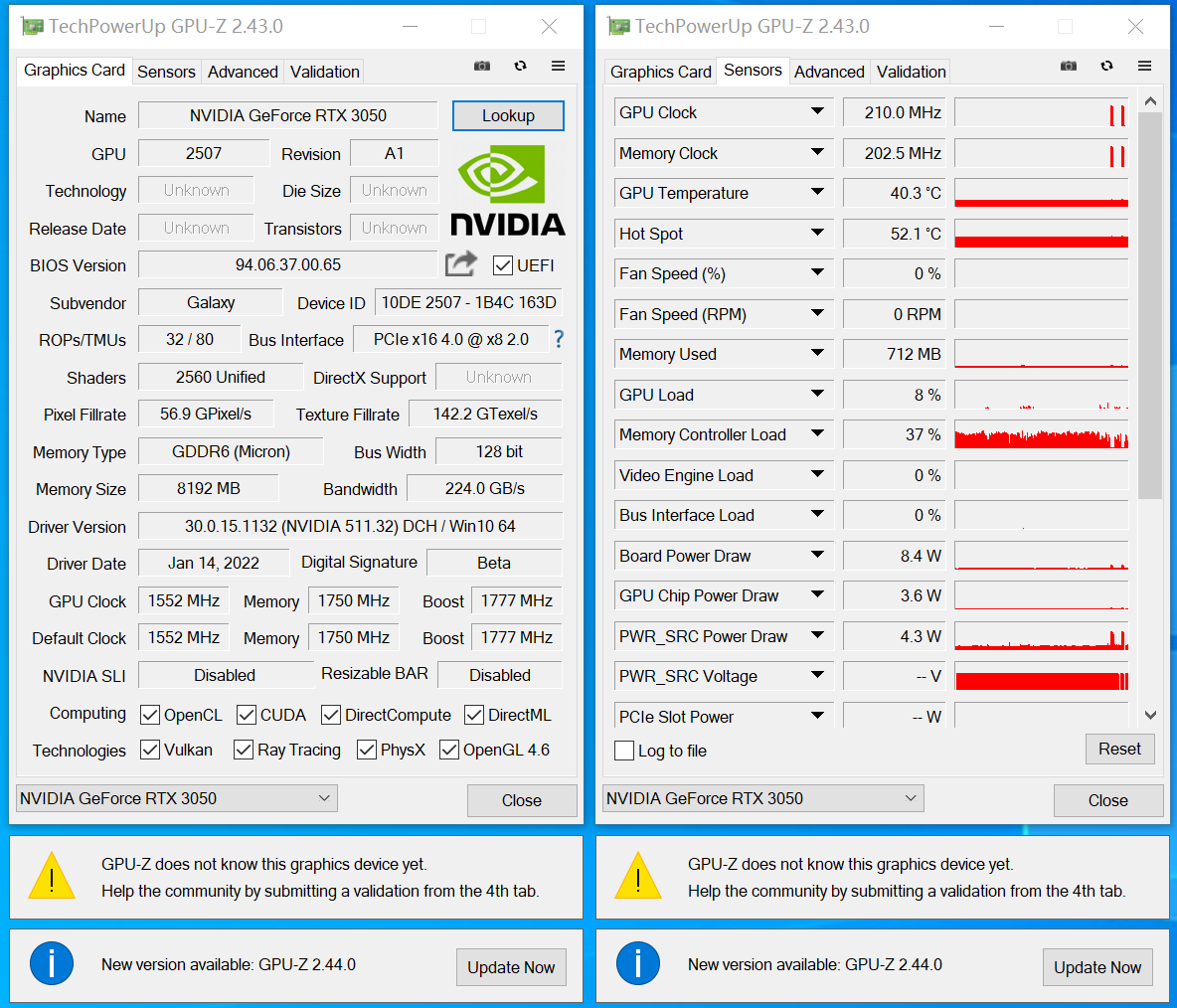Open the Memory Controller Load sensor dropdown
Image resolution: width=1177 pixels, height=1008 pixels.
pos(817,434)
